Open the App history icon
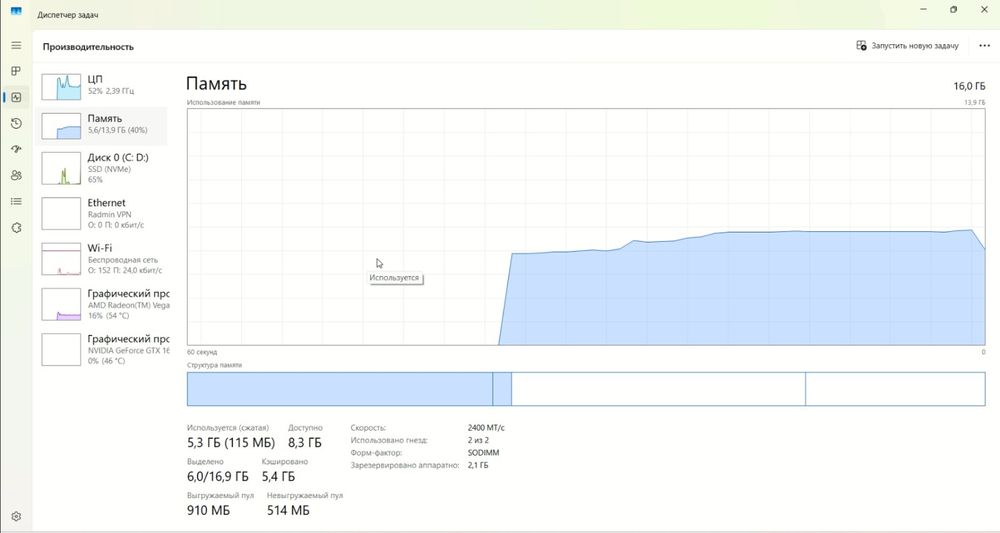This screenshot has height=533, width=1000. pyautogui.click(x=17, y=123)
